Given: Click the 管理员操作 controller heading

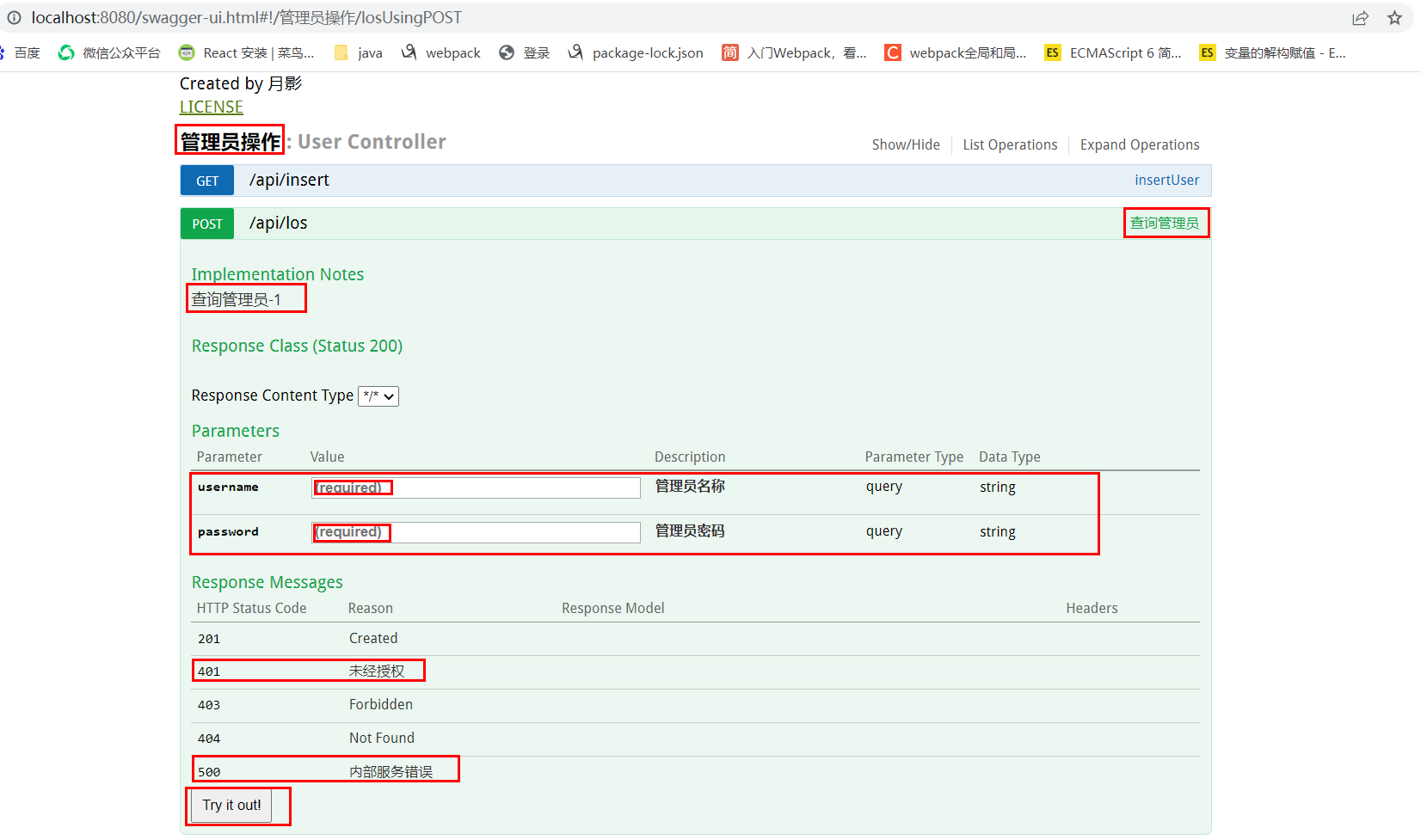Looking at the screenshot, I should click(x=231, y=142).
